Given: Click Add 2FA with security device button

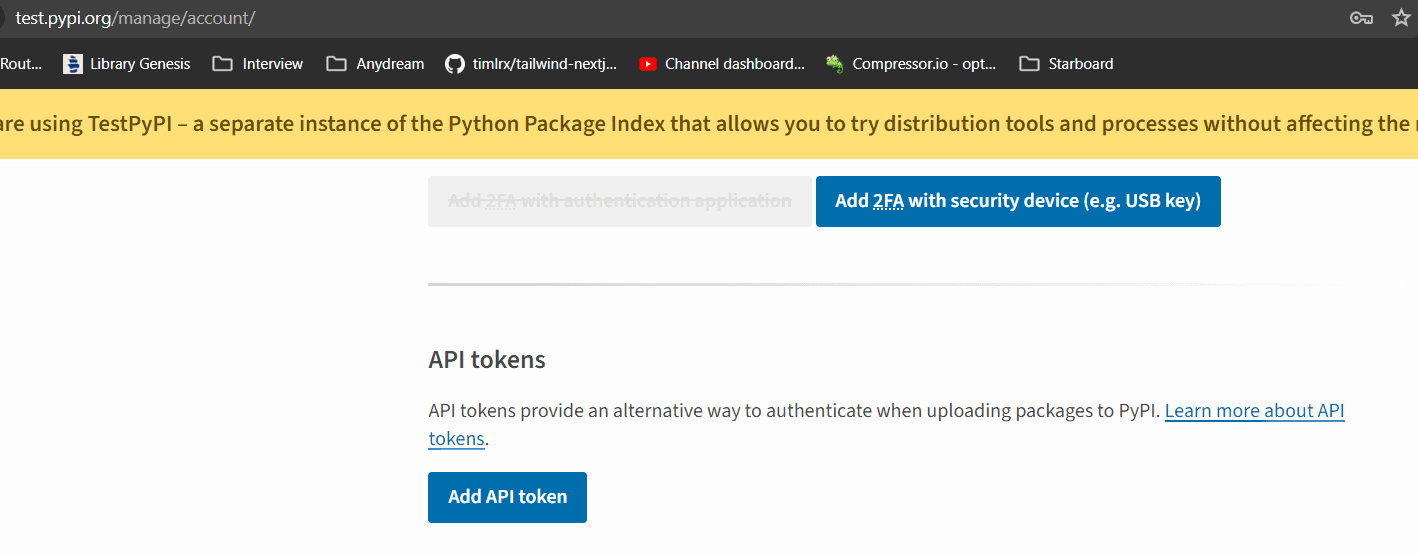Looking at the screenshot, I should [1018, 201].
